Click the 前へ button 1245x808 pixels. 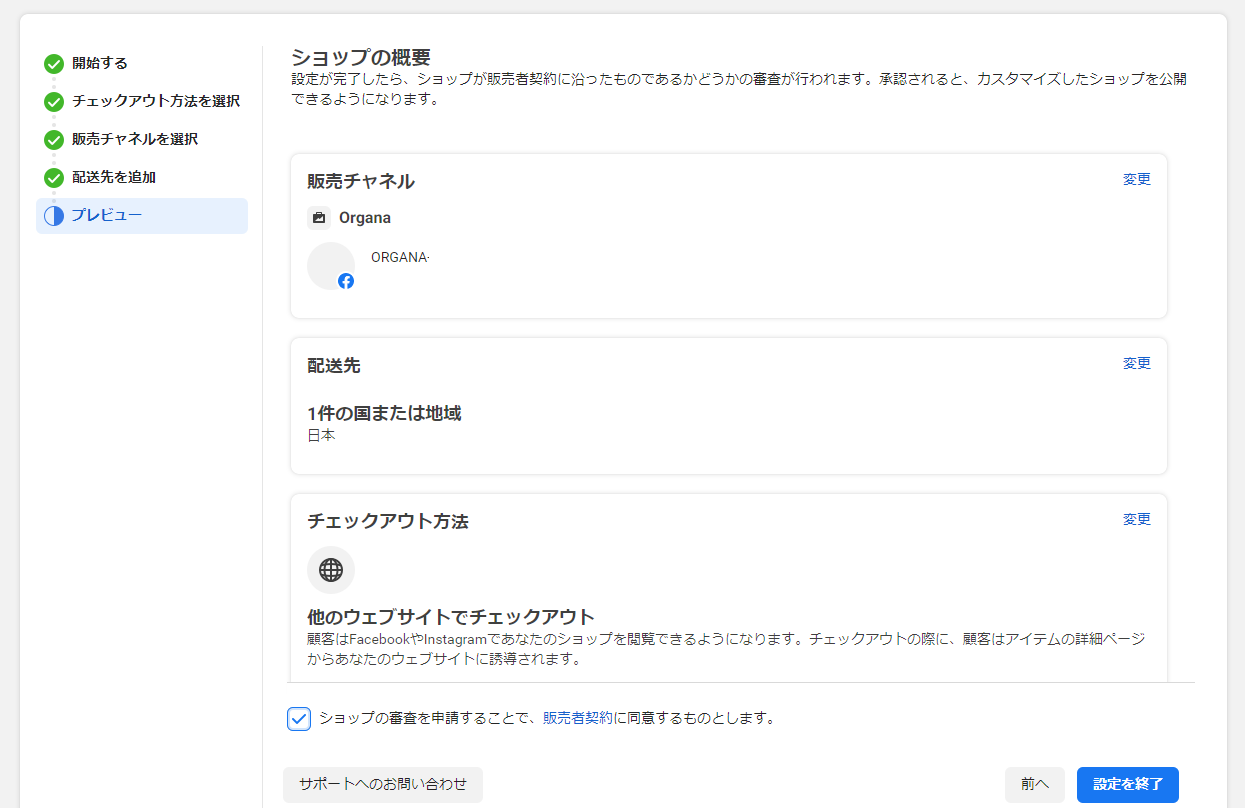tap(1035, 785)
